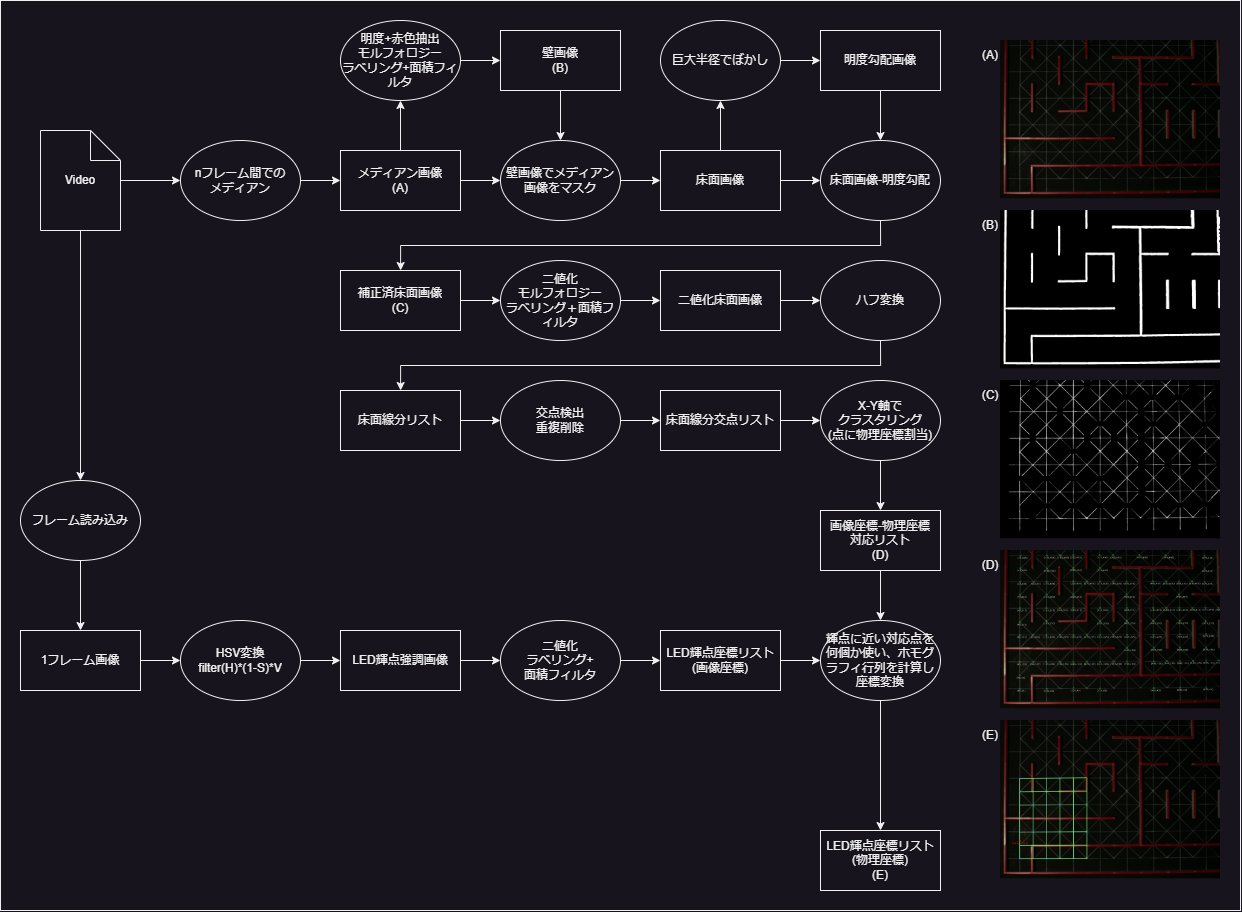
Task: Open thumbnail (B) black-and-white wall mask
Action: [1110, 288]
